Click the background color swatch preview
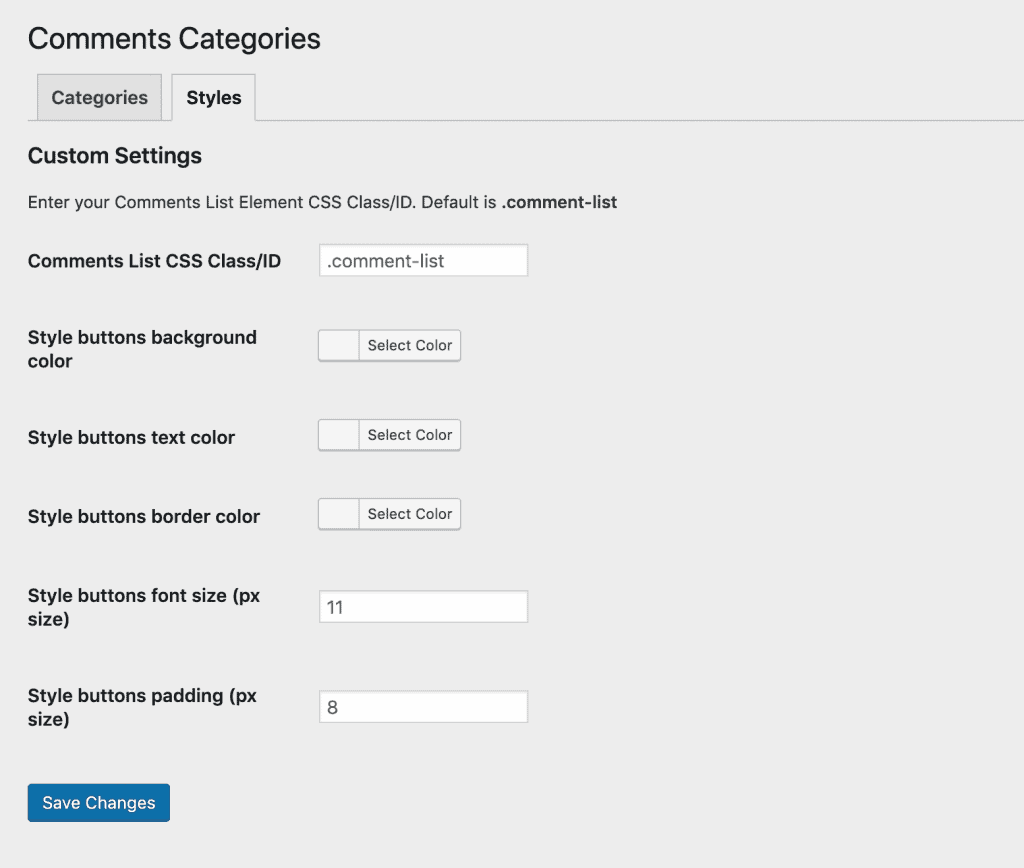 pos(339,346)
